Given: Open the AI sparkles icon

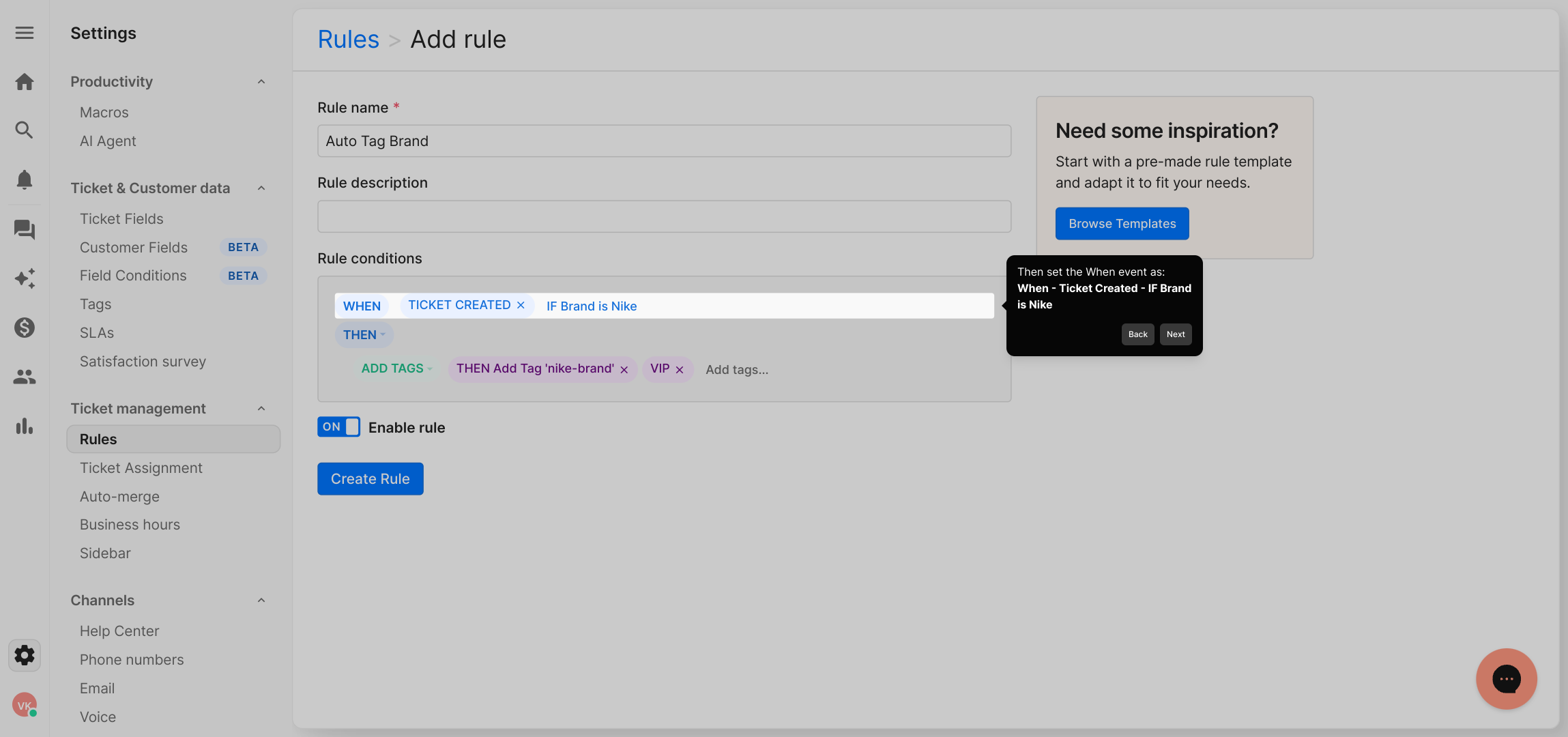Looking at the screenshot, I should (25, 278).
